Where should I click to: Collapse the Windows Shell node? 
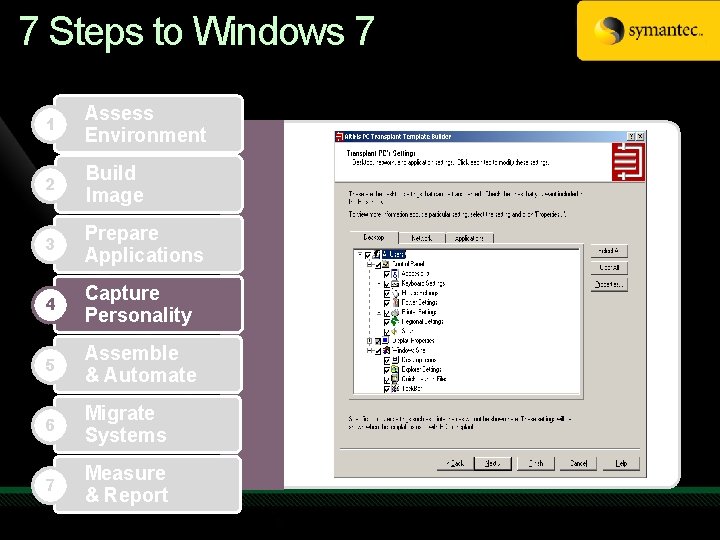coord(369,350)
